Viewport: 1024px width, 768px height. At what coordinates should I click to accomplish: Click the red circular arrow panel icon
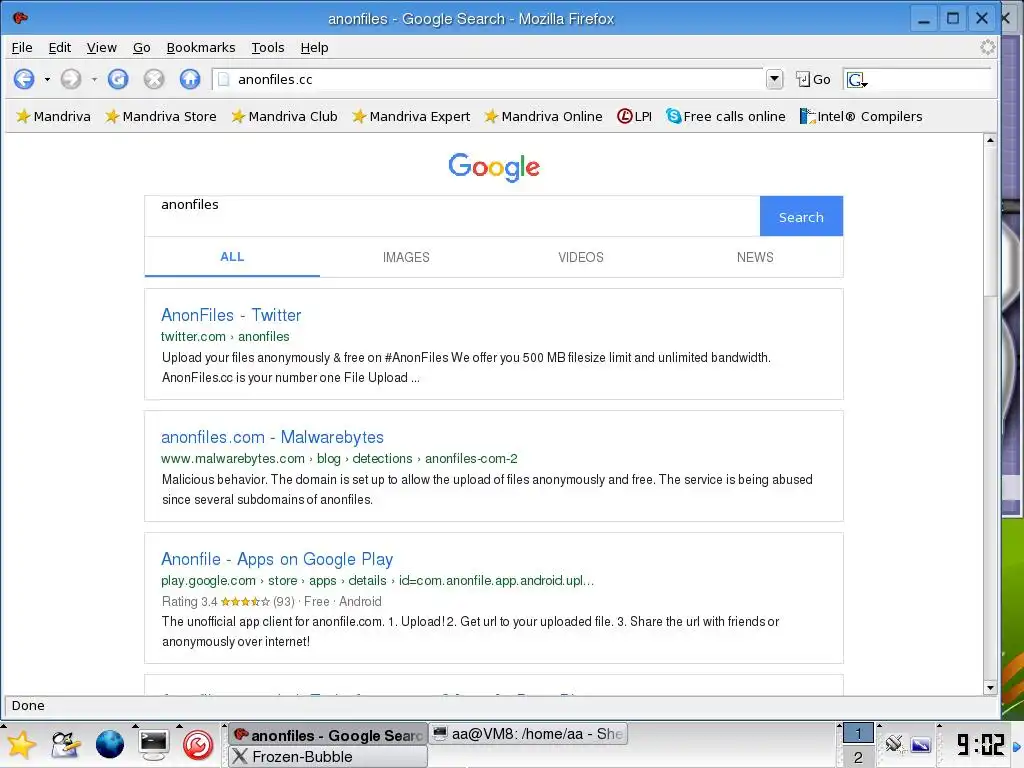click(198, 744)
